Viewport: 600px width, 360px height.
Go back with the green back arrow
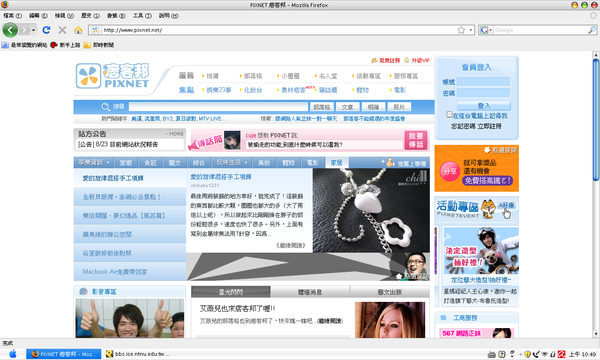[10, 30]
